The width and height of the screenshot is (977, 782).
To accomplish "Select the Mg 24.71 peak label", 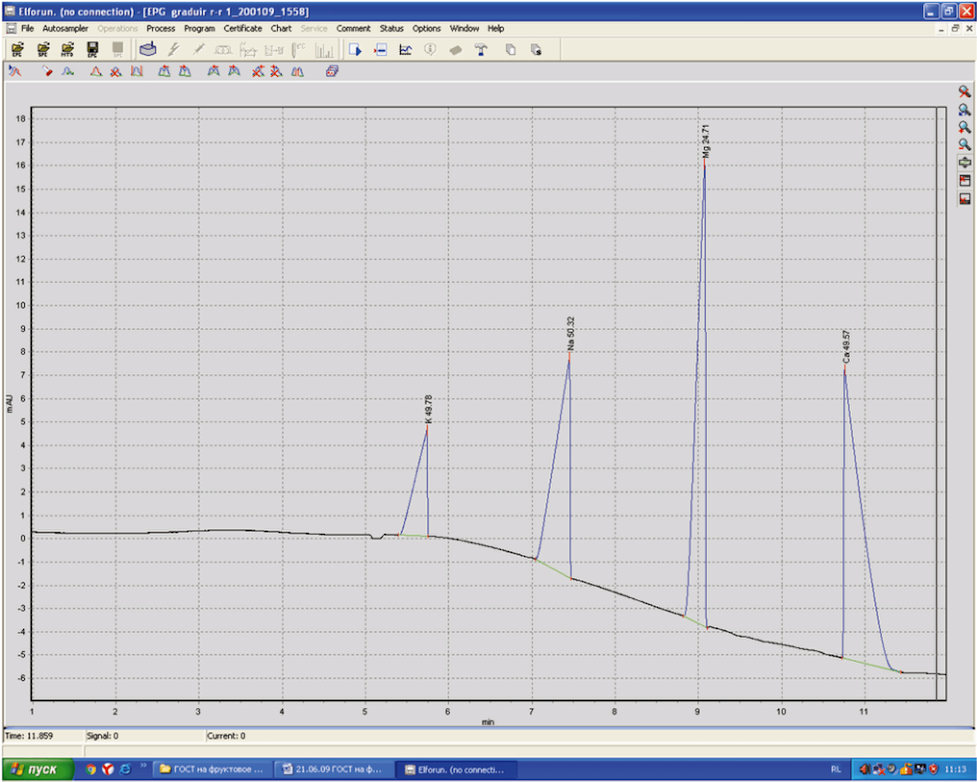I will 706,142.
